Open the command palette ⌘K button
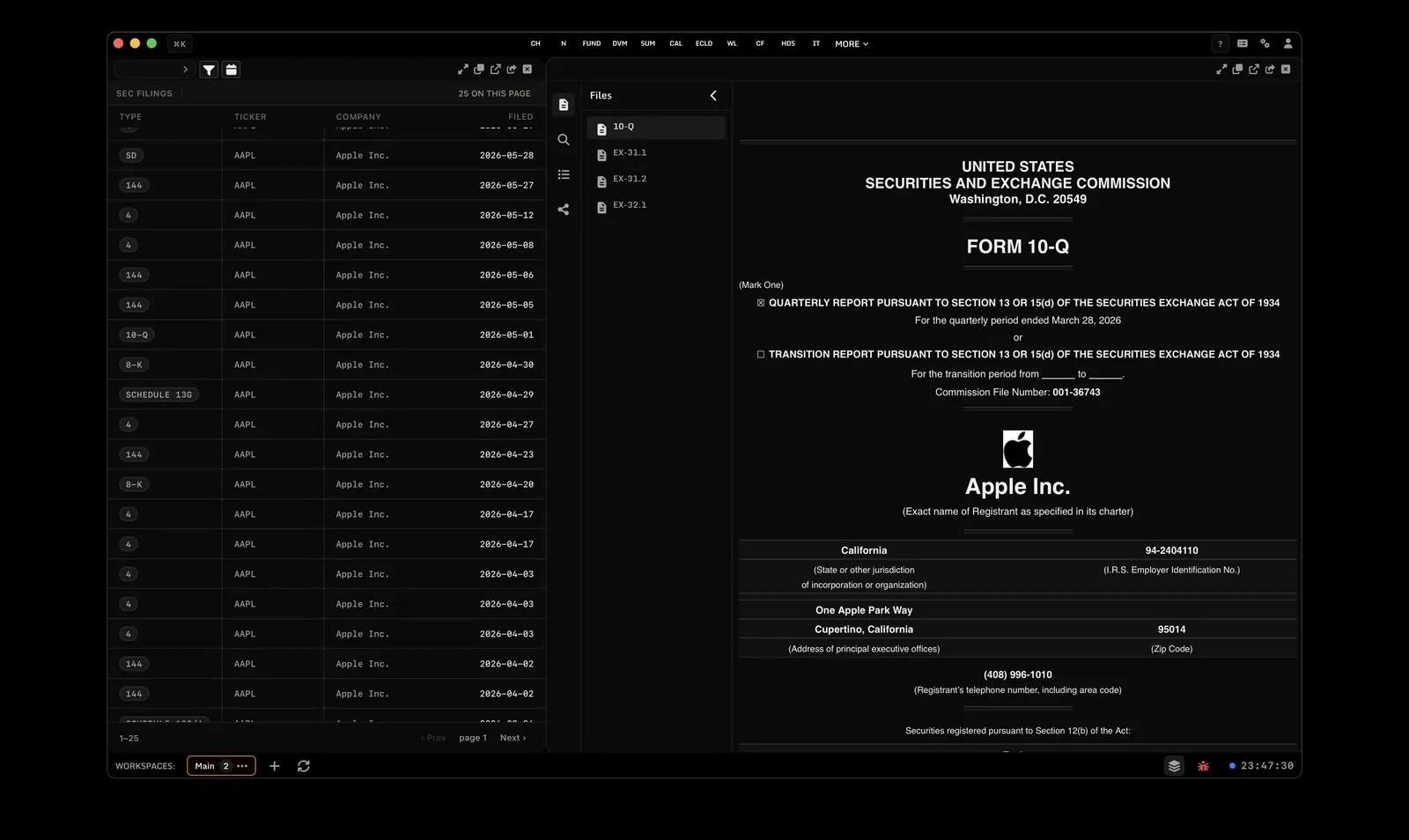 (180, 44)
